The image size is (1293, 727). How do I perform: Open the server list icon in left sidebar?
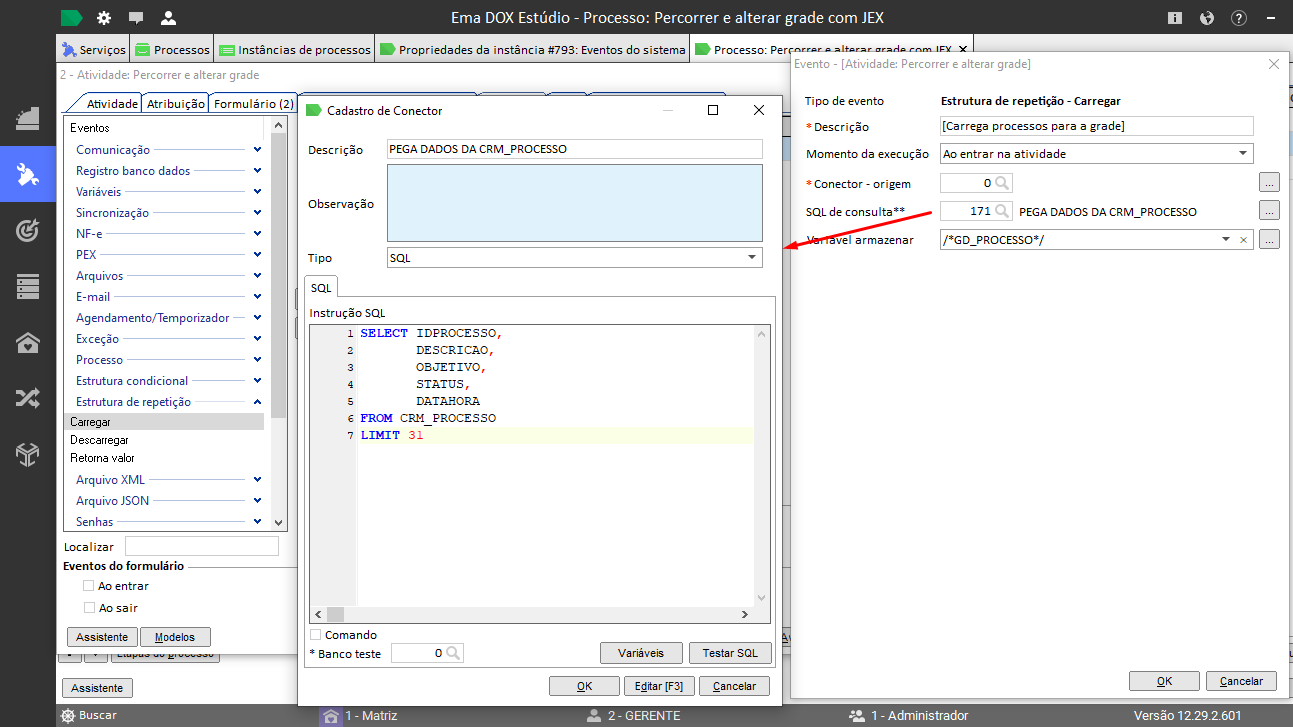tap(28, 287)
